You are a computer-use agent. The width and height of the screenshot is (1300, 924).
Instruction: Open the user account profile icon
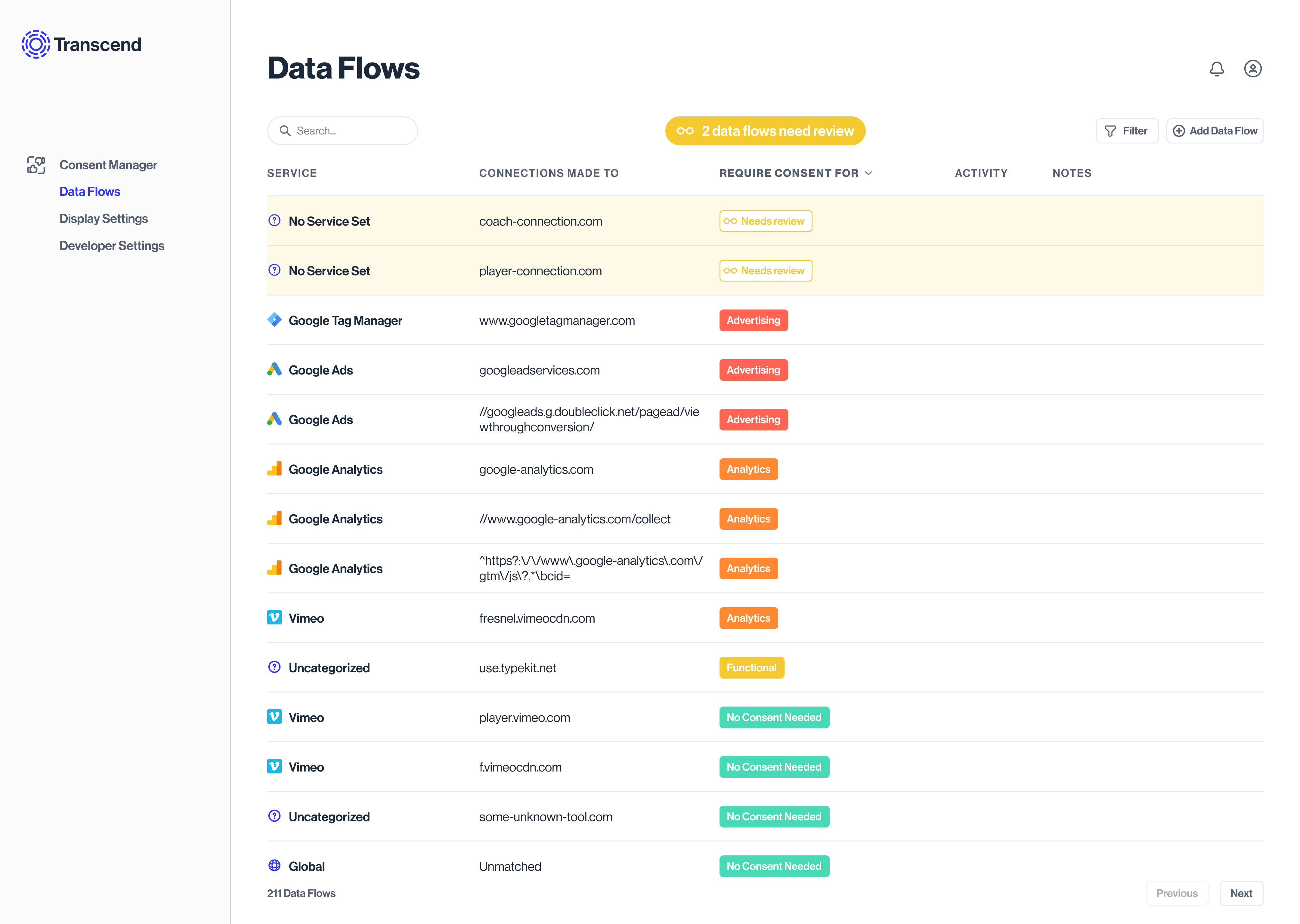(1253, 69)
